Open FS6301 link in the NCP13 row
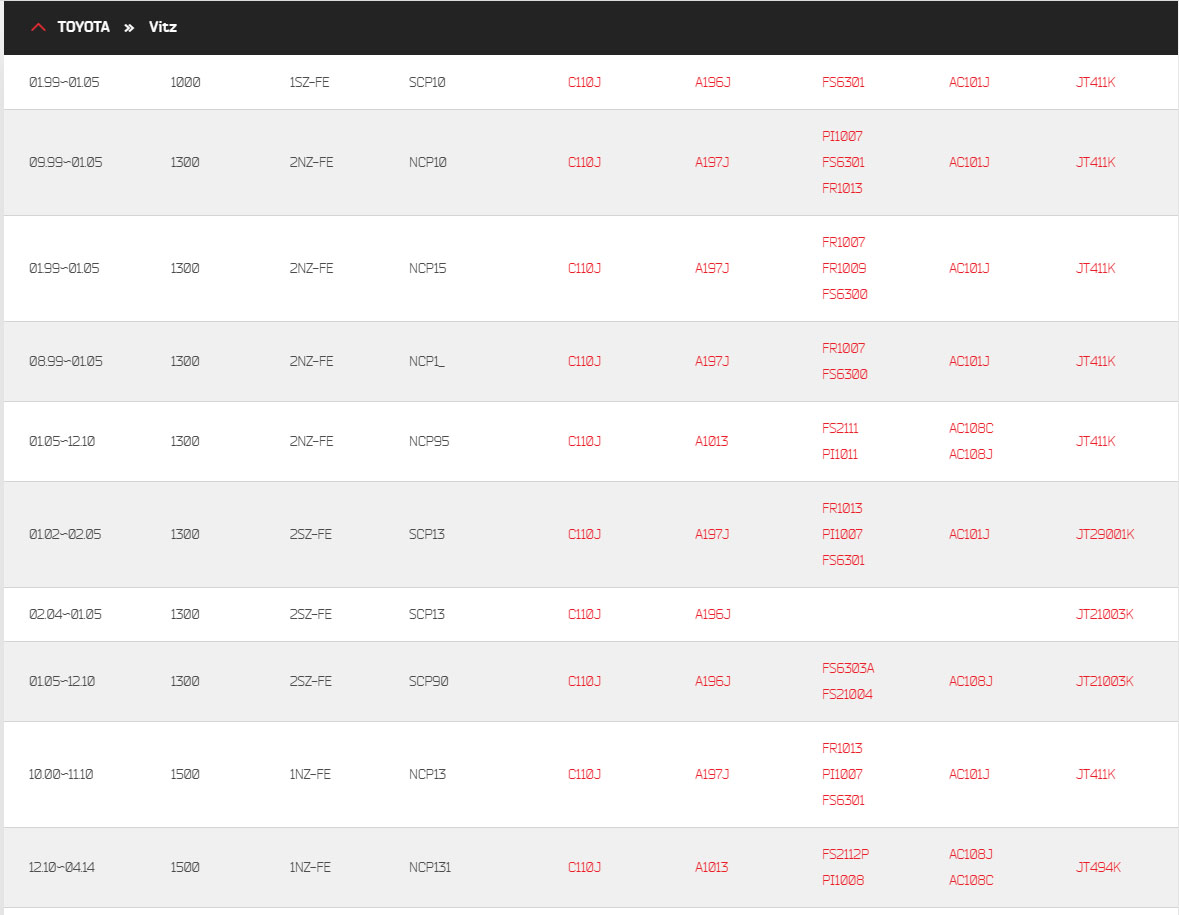 [843, 800]
